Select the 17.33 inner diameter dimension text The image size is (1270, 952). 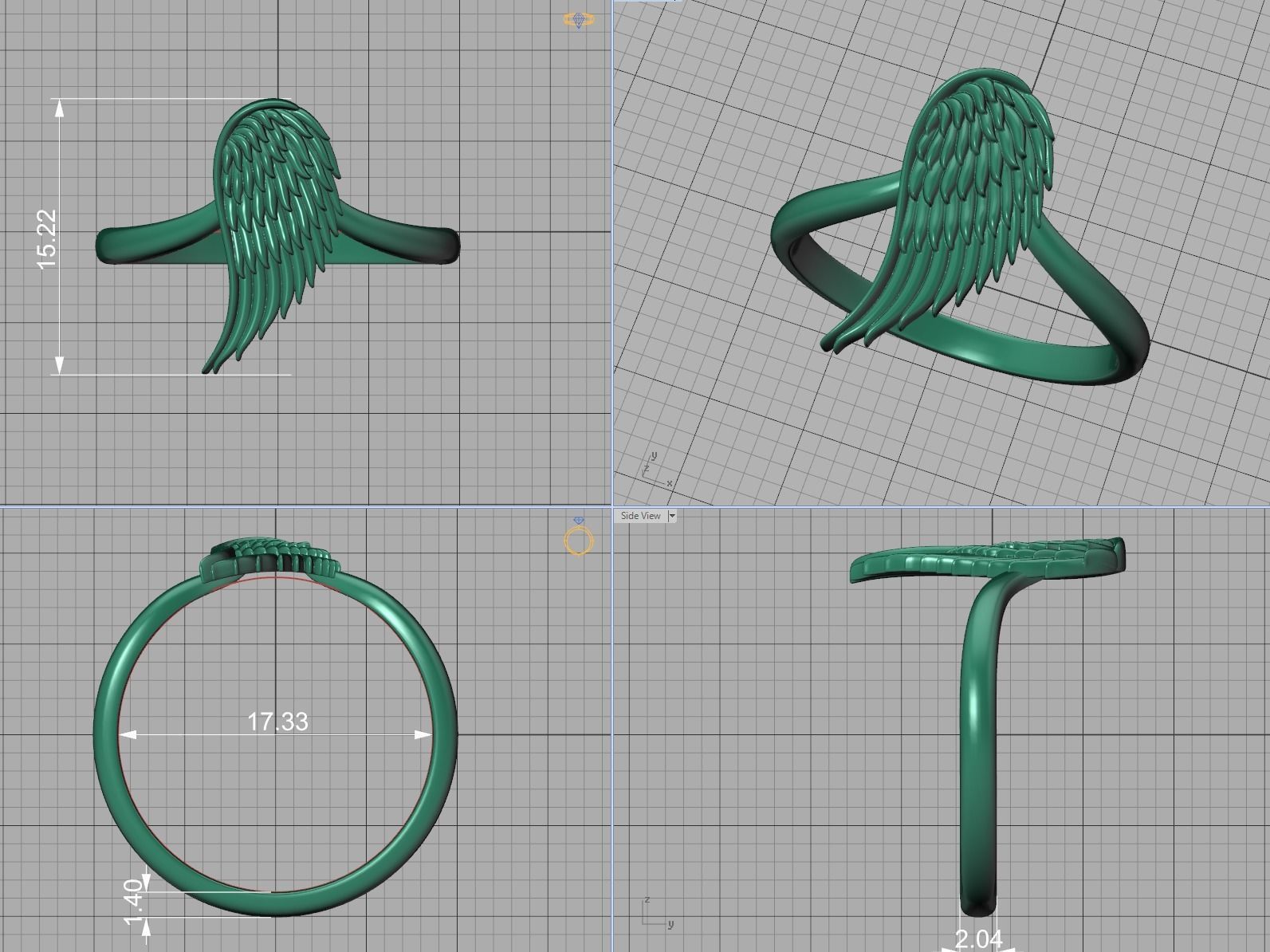[x=277, y=722]
